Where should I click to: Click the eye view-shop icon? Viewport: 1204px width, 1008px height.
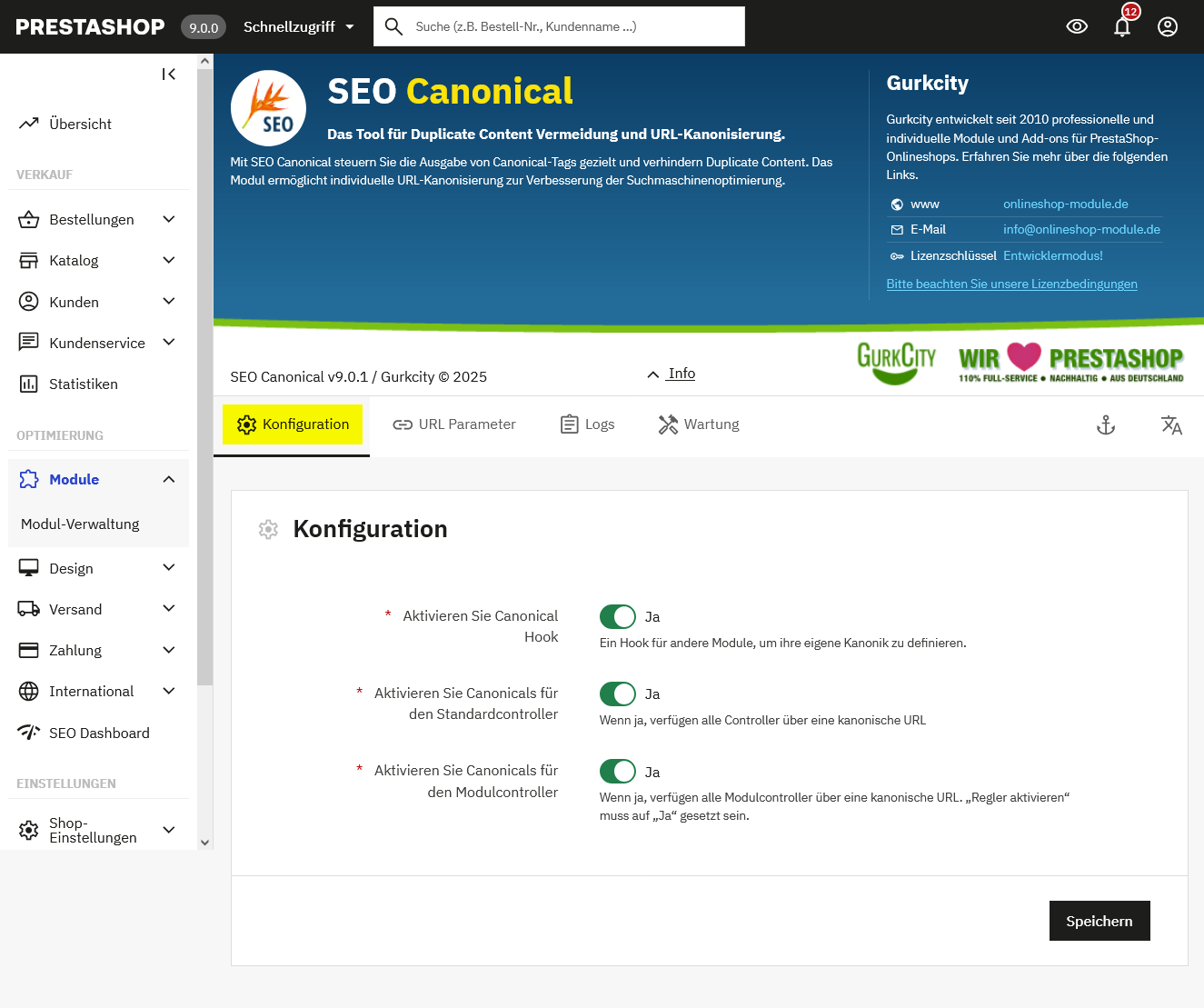(x=1077, y=27)
